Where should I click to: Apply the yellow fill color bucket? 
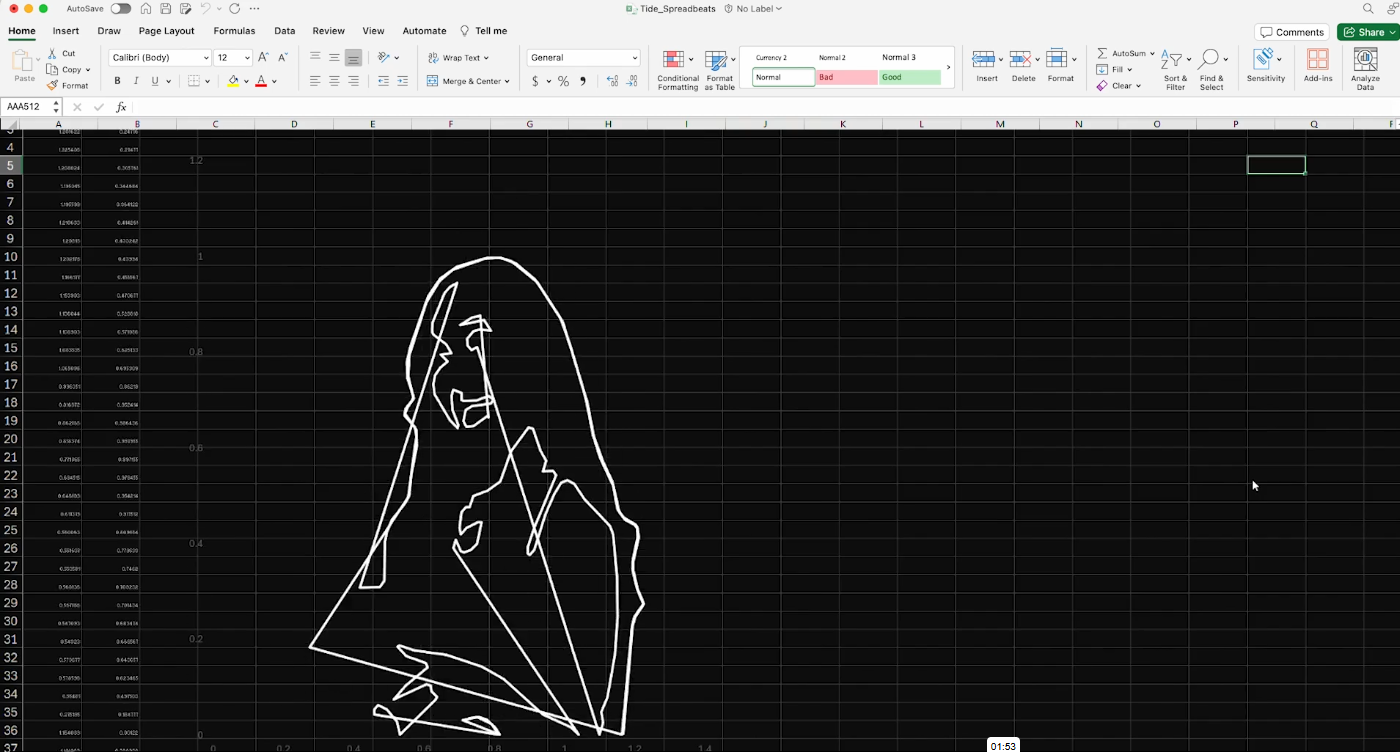pyautogui.click(x=233, y=81)
